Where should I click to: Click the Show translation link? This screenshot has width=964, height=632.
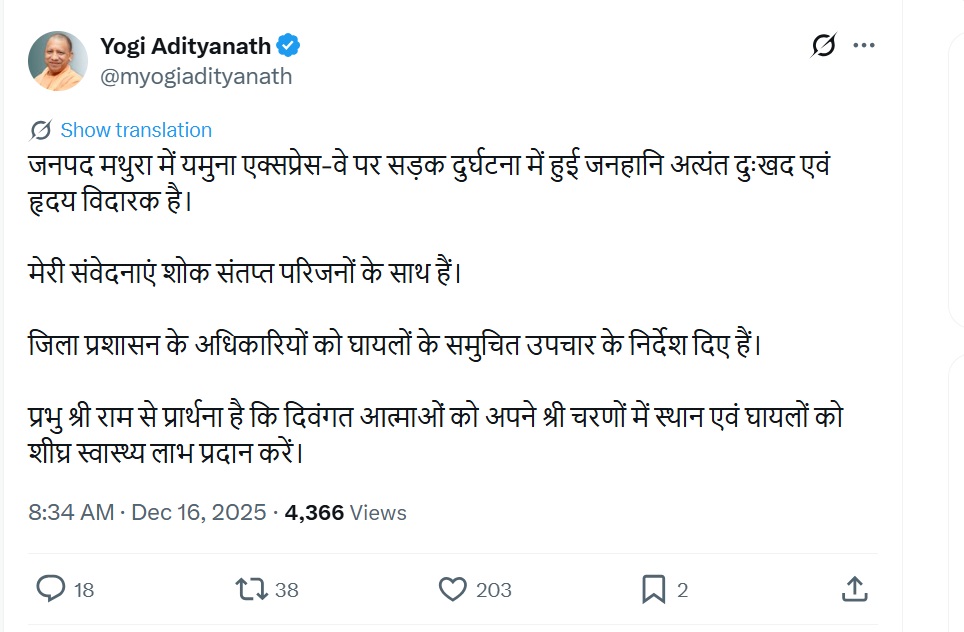tap(136, 130)
